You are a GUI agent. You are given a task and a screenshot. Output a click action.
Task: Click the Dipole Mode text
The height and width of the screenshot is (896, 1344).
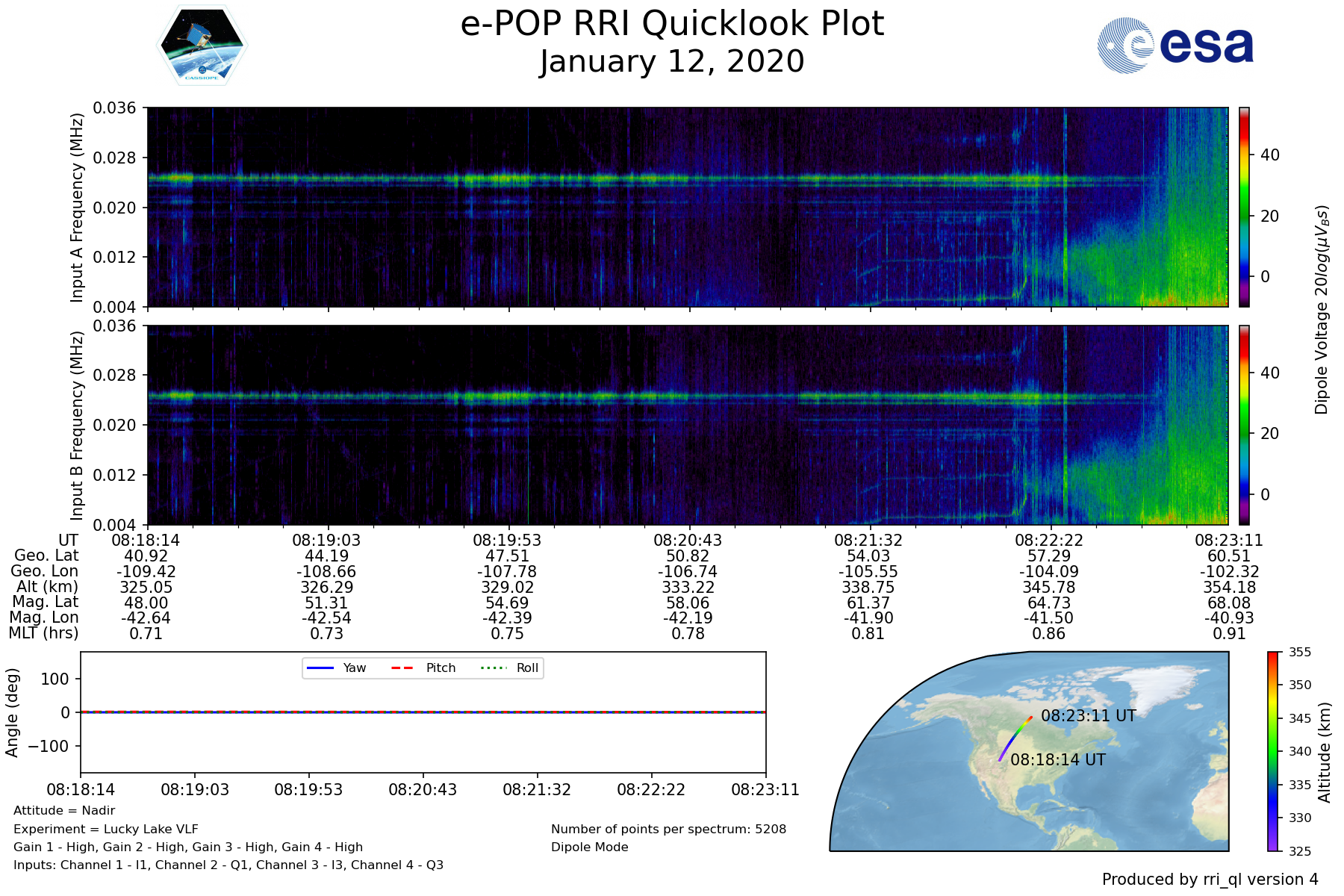pos(589,847)
